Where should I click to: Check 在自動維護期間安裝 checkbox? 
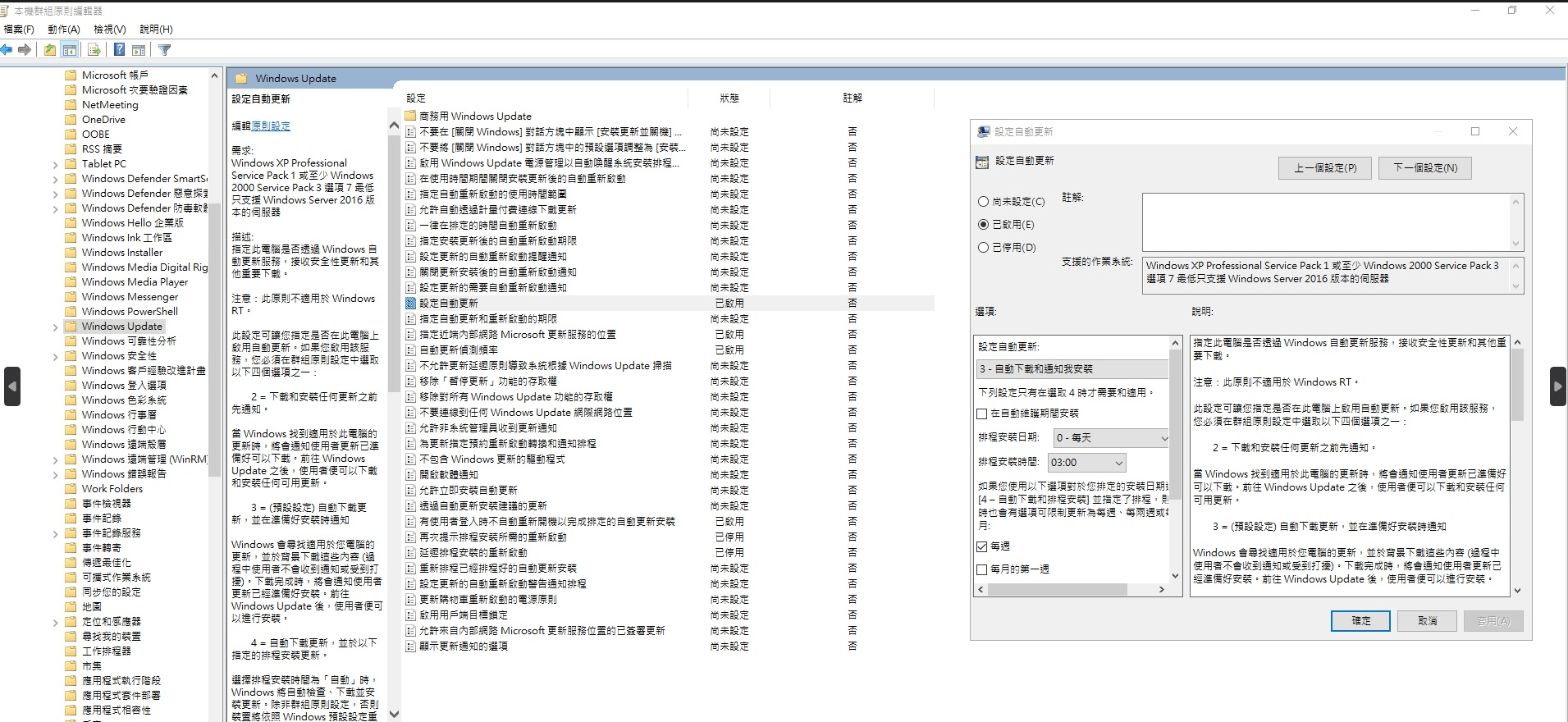click(982, 414)
